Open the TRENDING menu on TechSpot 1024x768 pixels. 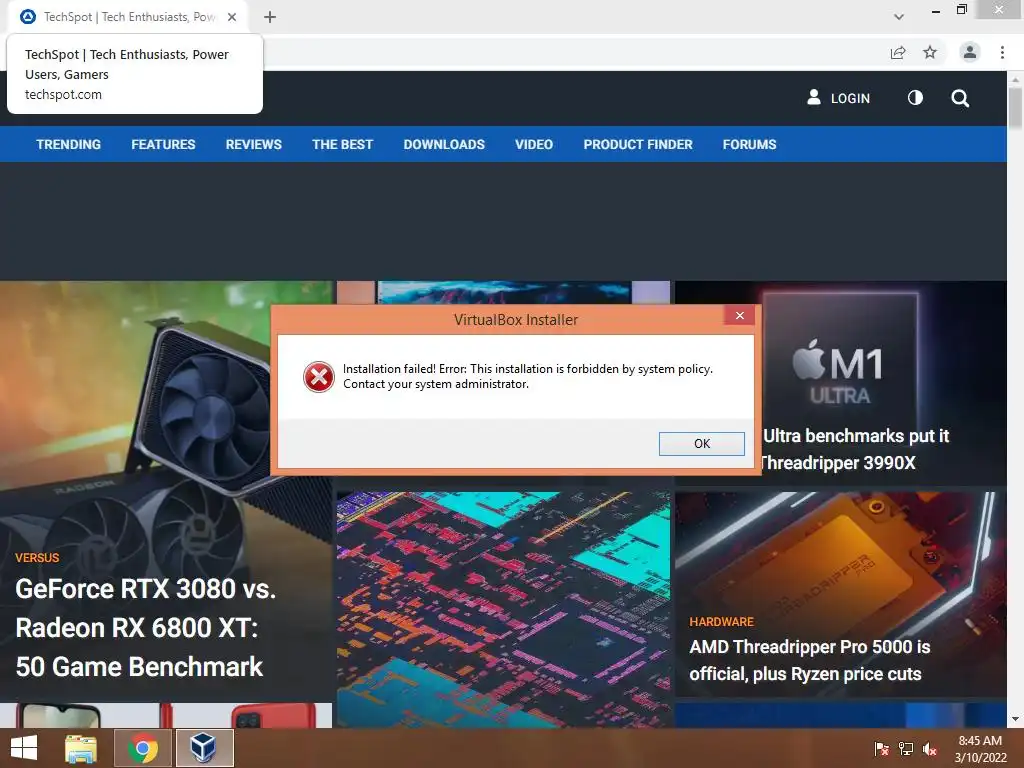[69, 144]
